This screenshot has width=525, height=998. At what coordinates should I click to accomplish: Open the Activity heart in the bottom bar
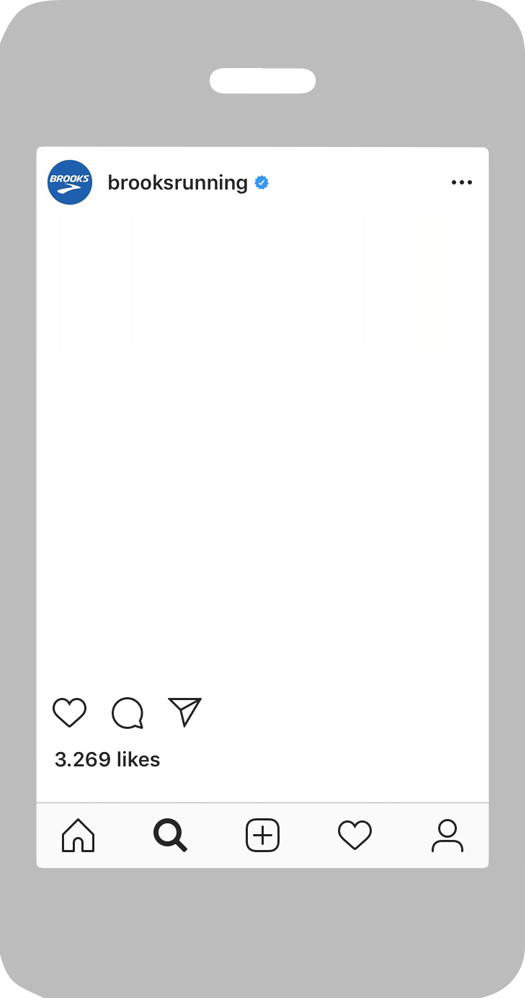(x=354, y=835)
